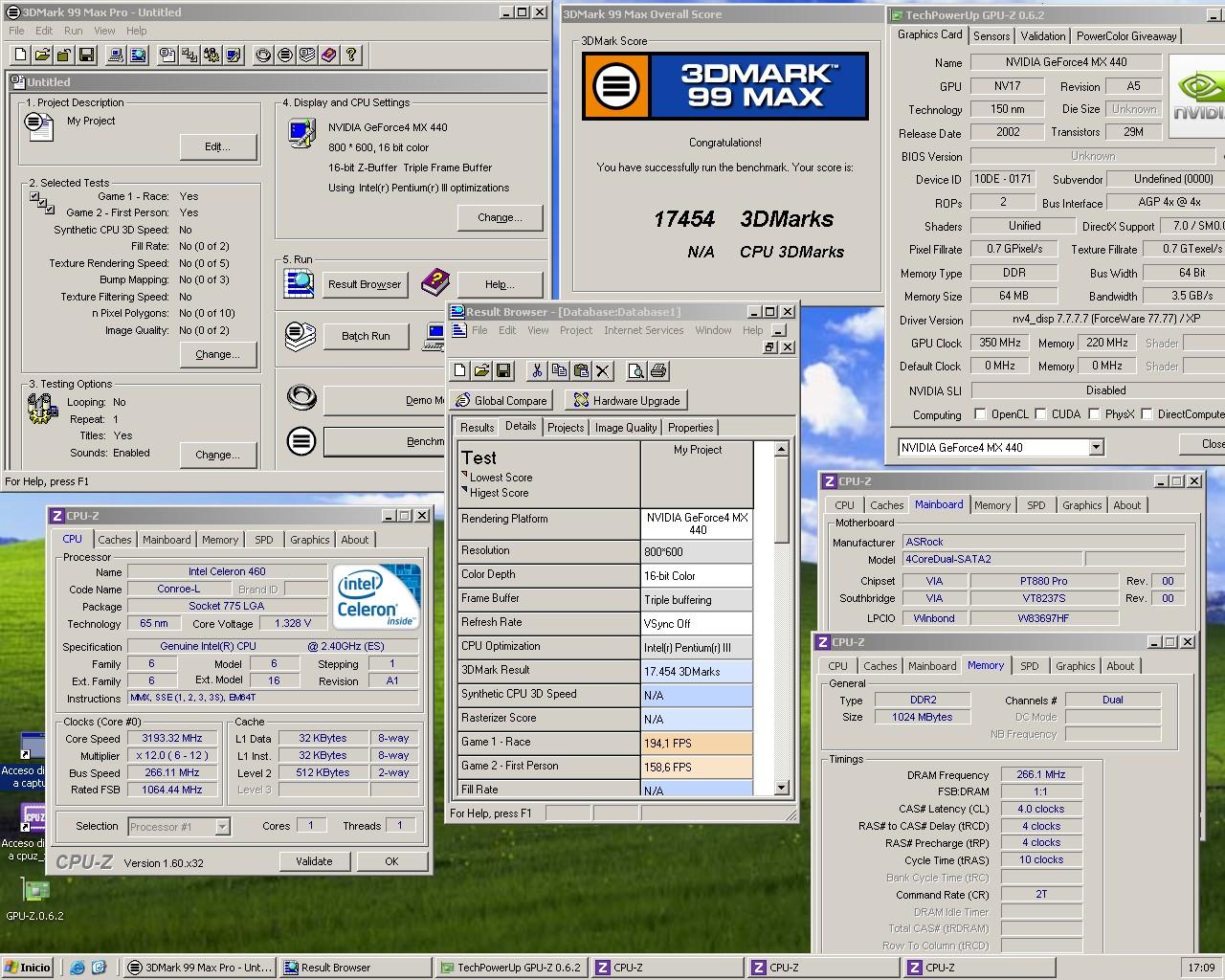Click the result browser monitor icon in 3DMark toolbar
Viewport: 1225px width, 980px height.
[x=138, y=55]
